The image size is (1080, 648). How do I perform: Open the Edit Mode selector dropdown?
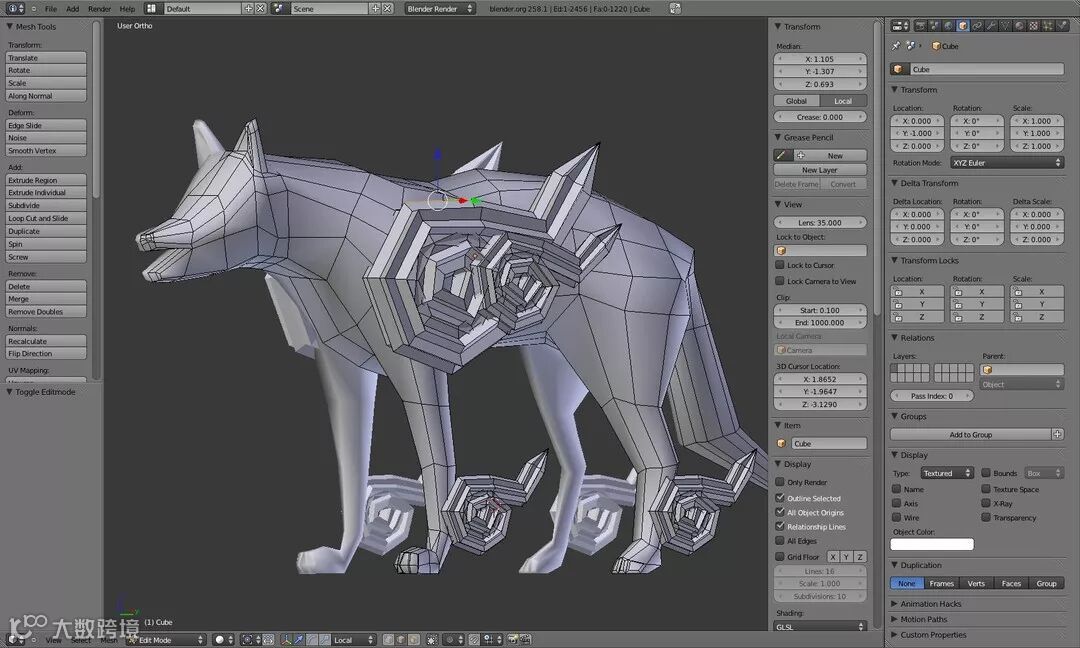pyautogui.click(x=165, y=640)
